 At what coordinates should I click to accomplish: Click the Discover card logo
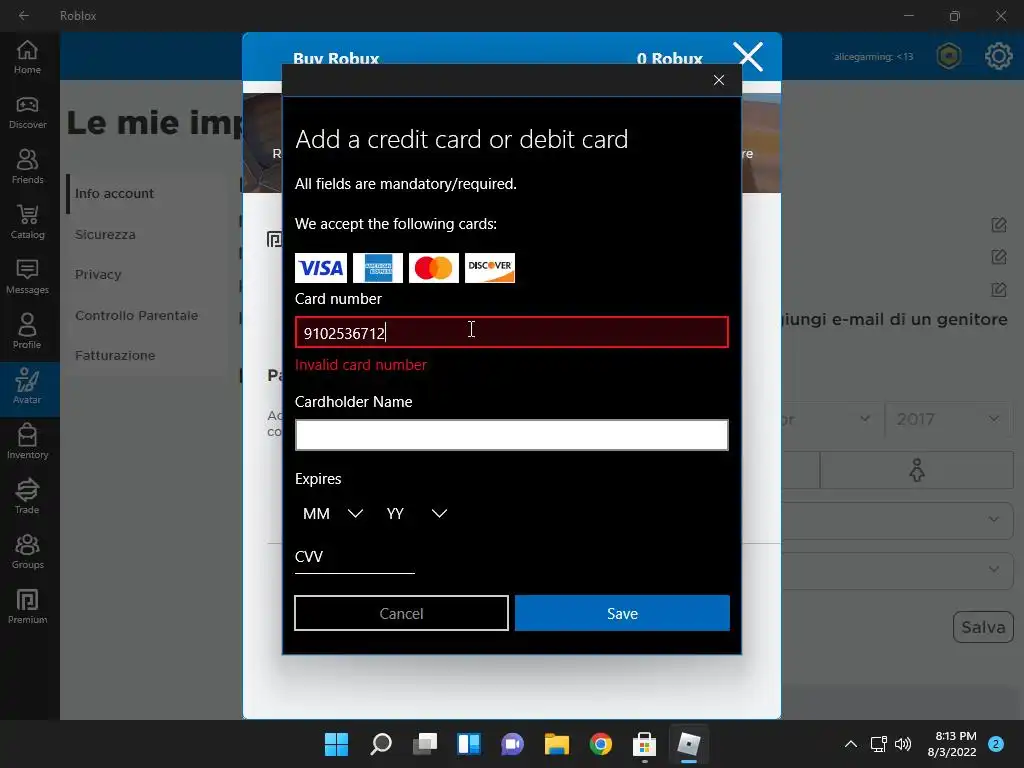pyautogui.click(x=490, y=268)
